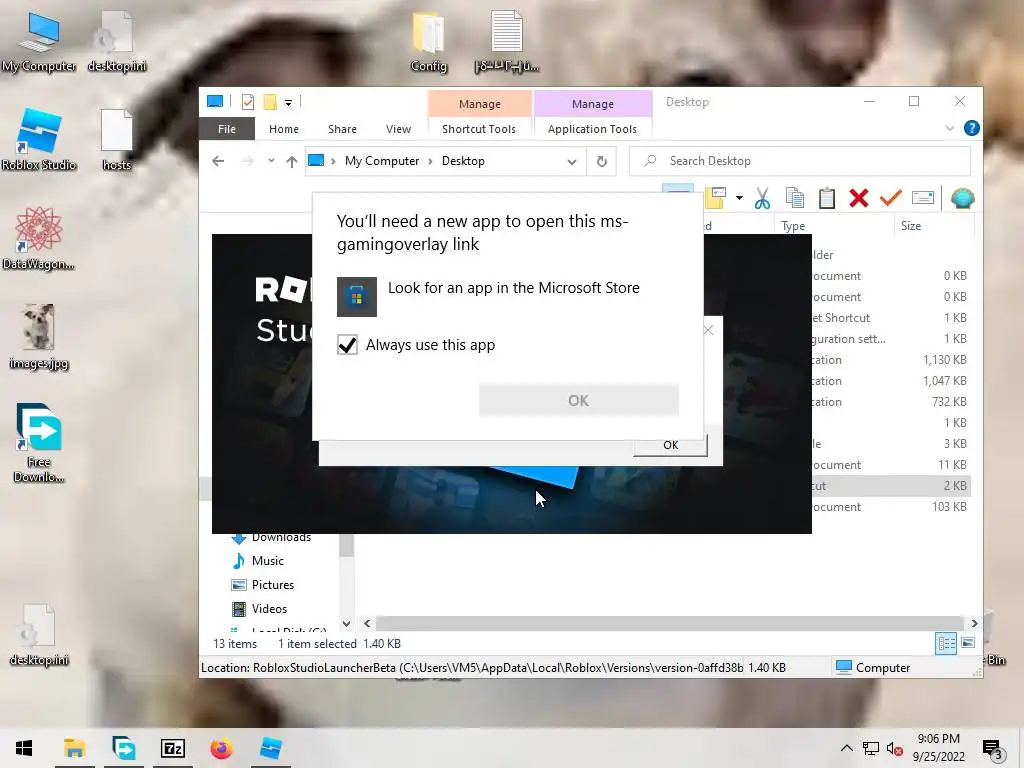The width and height of the screenshot is (1024, 768).
Task: Click the New Folder quick access icon
Action: tap(270, 102)
